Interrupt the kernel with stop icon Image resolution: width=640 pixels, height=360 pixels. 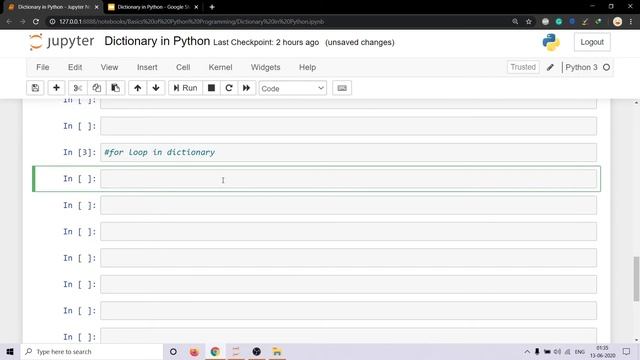[211, 88]
